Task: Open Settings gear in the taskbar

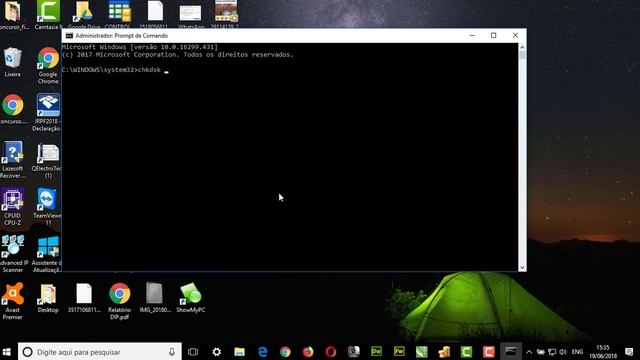Action: pyautogui.click(x=217, y=352)
